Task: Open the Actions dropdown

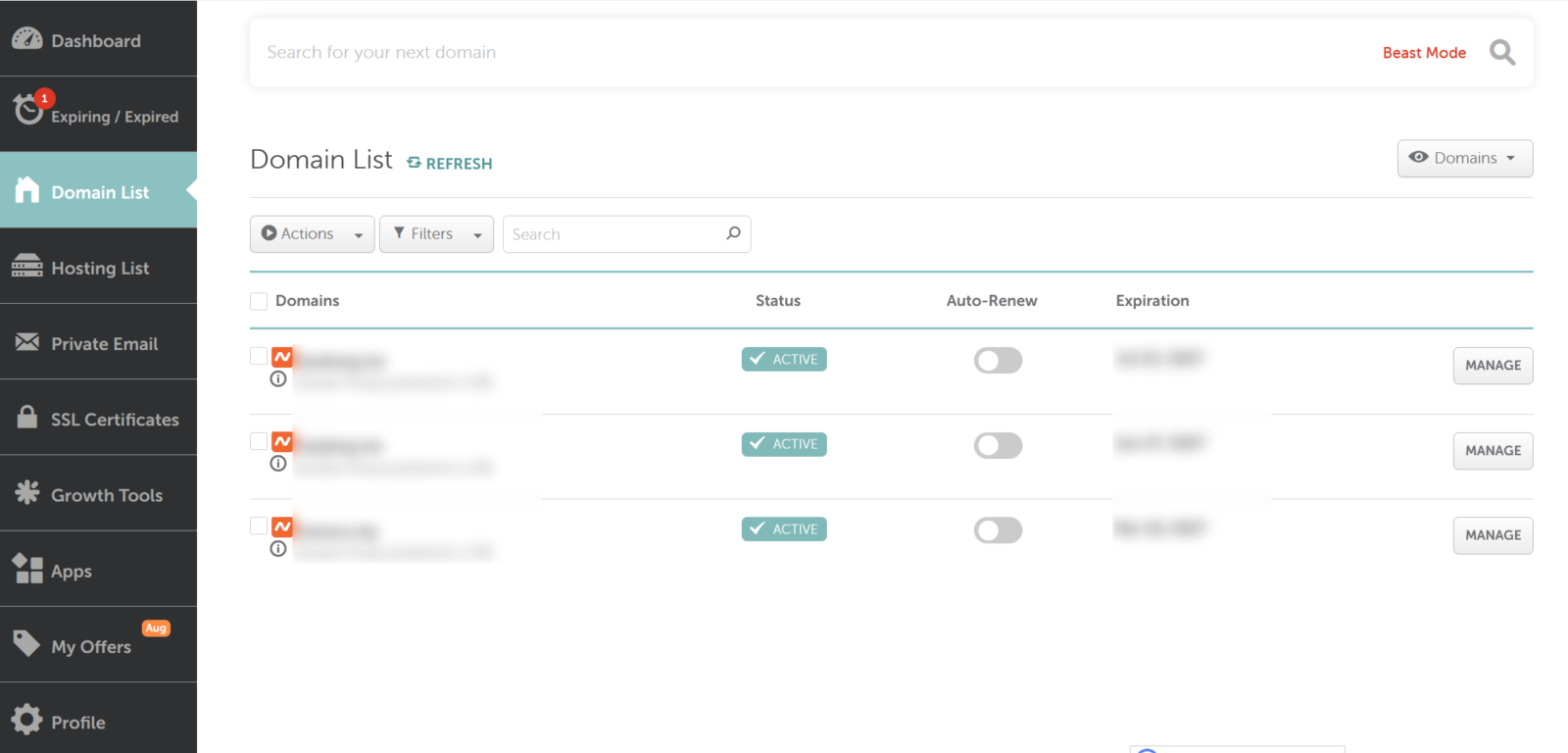Action: [x=312, y=234]
